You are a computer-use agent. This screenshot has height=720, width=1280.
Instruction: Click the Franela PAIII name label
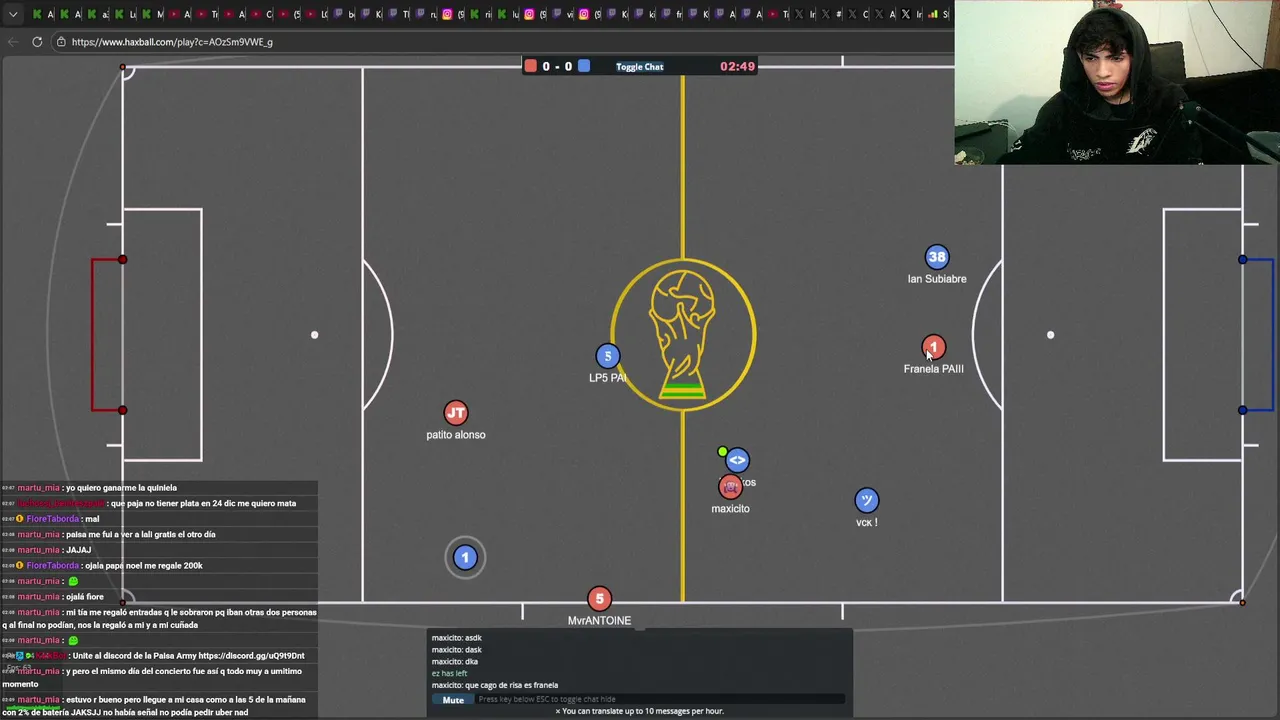934,369
